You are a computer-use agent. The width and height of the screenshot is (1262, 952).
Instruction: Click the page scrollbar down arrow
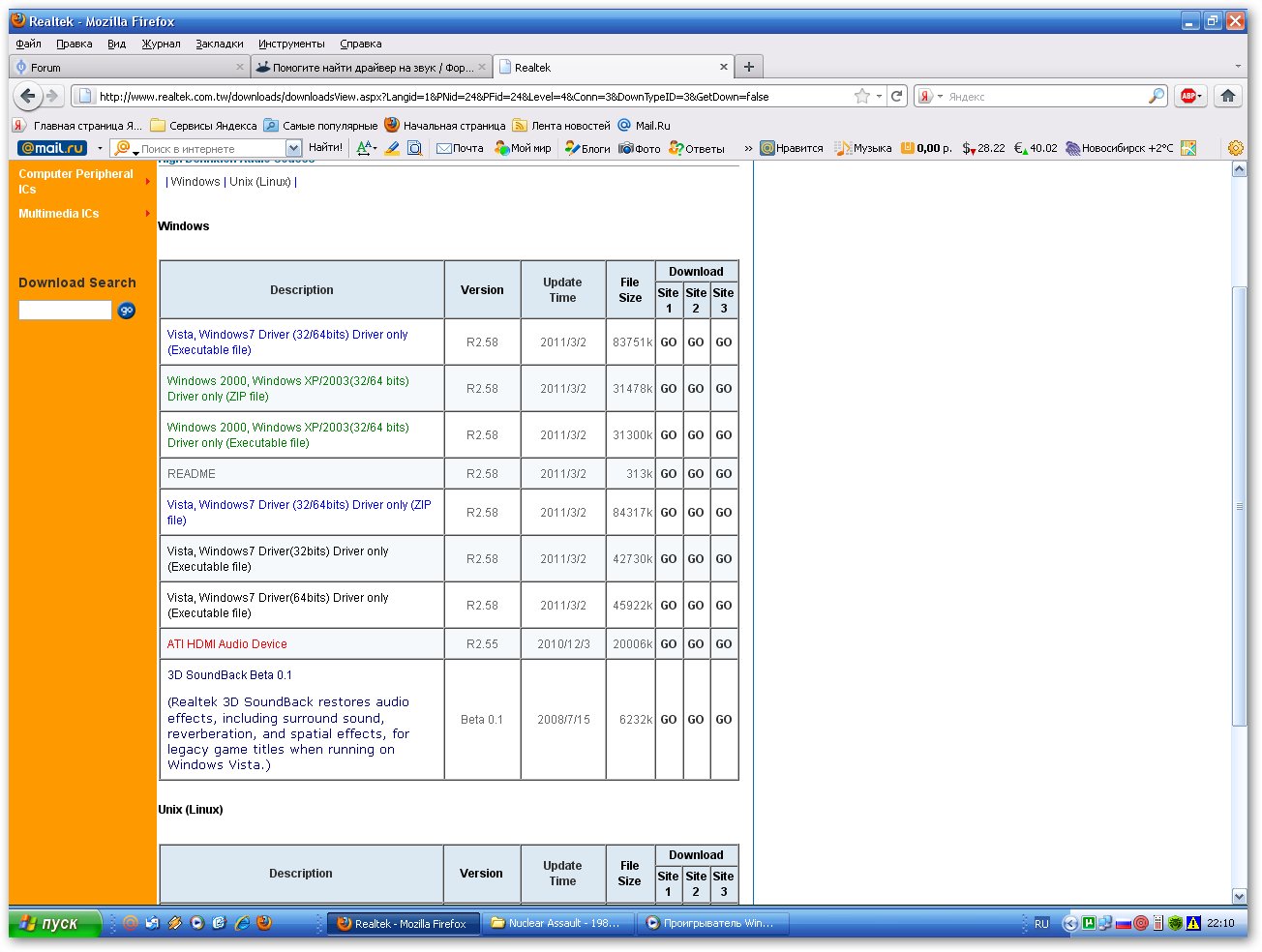pyautogui.click(x=1239, y=896)
